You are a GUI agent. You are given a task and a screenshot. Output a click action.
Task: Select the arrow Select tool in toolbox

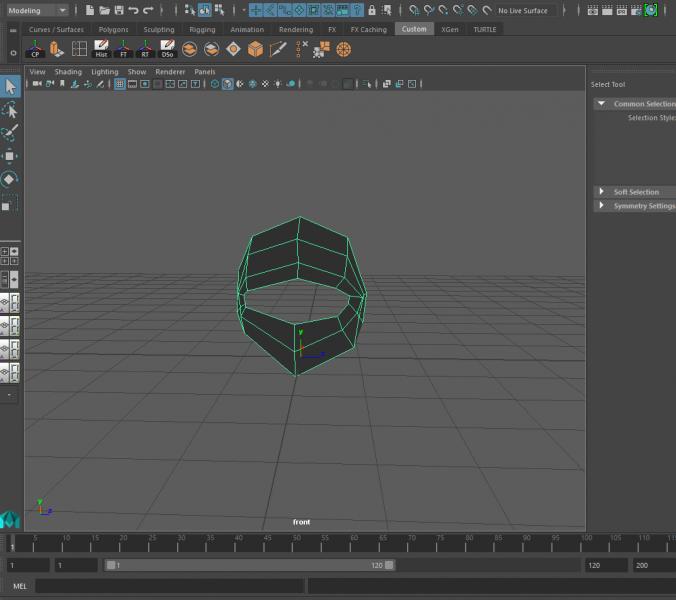pos(10,86)
